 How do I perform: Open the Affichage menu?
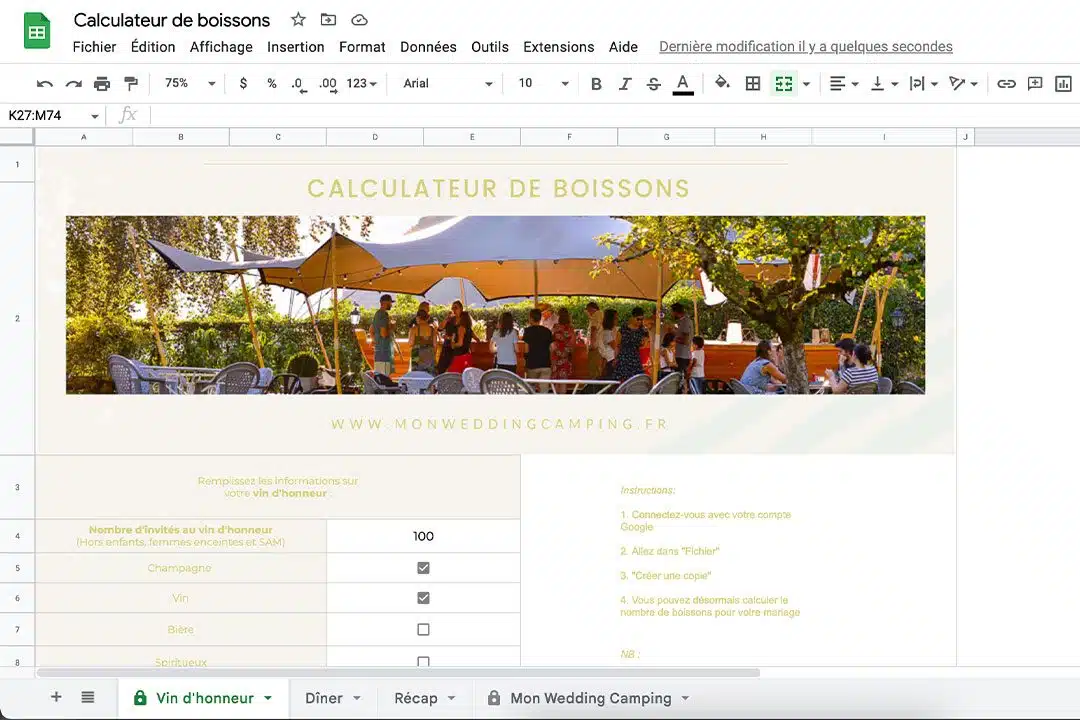(221, 47)
